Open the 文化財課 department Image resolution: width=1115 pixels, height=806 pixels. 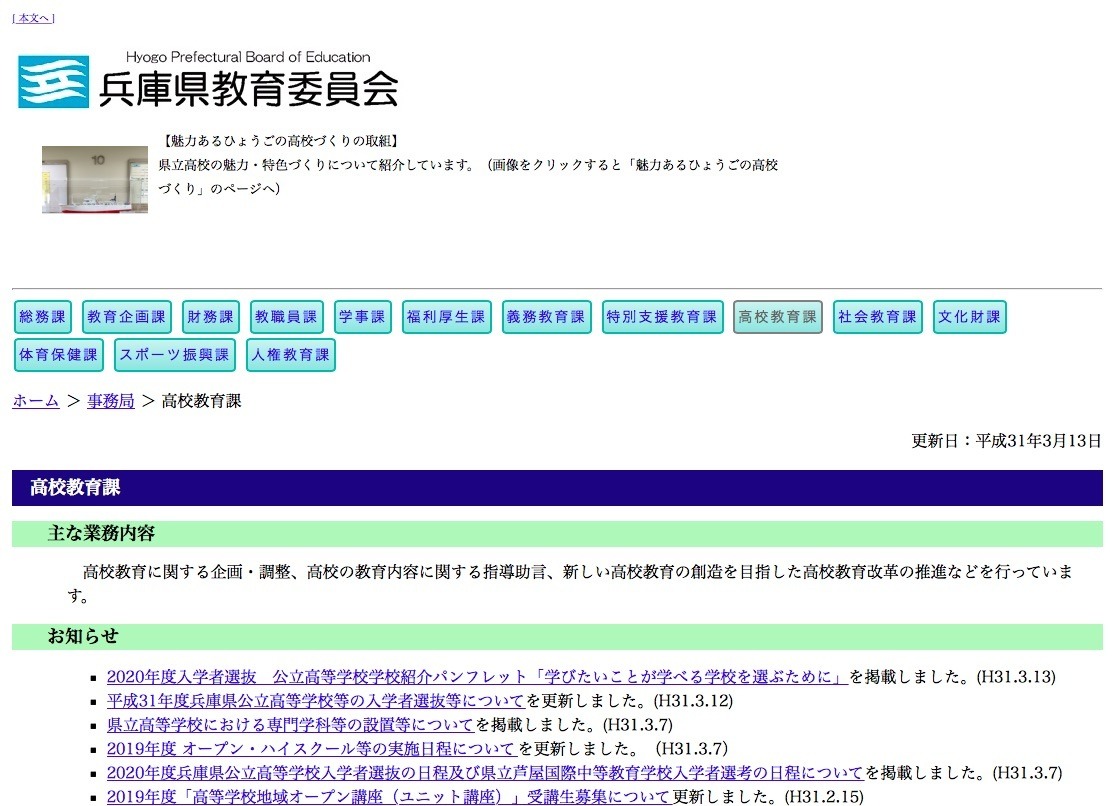pyautogui.click(x=969, y=316)
